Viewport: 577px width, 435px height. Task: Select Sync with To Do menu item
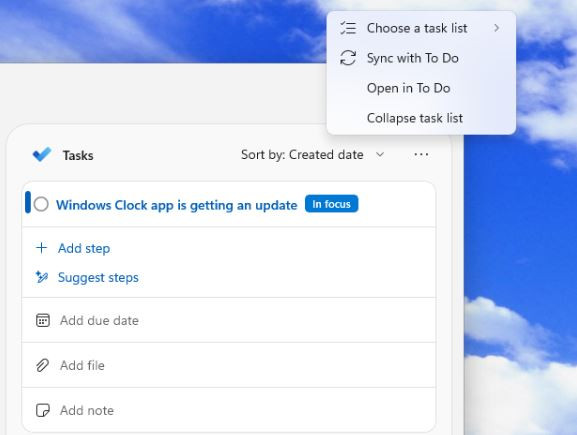pos(421,58)
